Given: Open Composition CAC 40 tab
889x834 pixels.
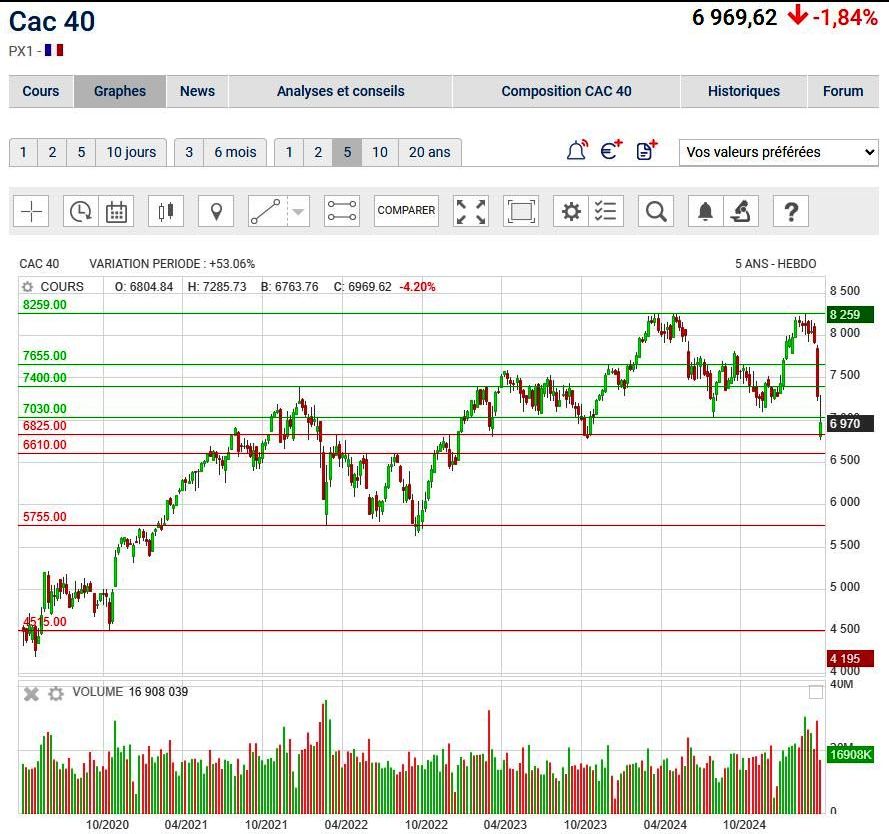Looking at the screenshot, I should coord(566,91).
